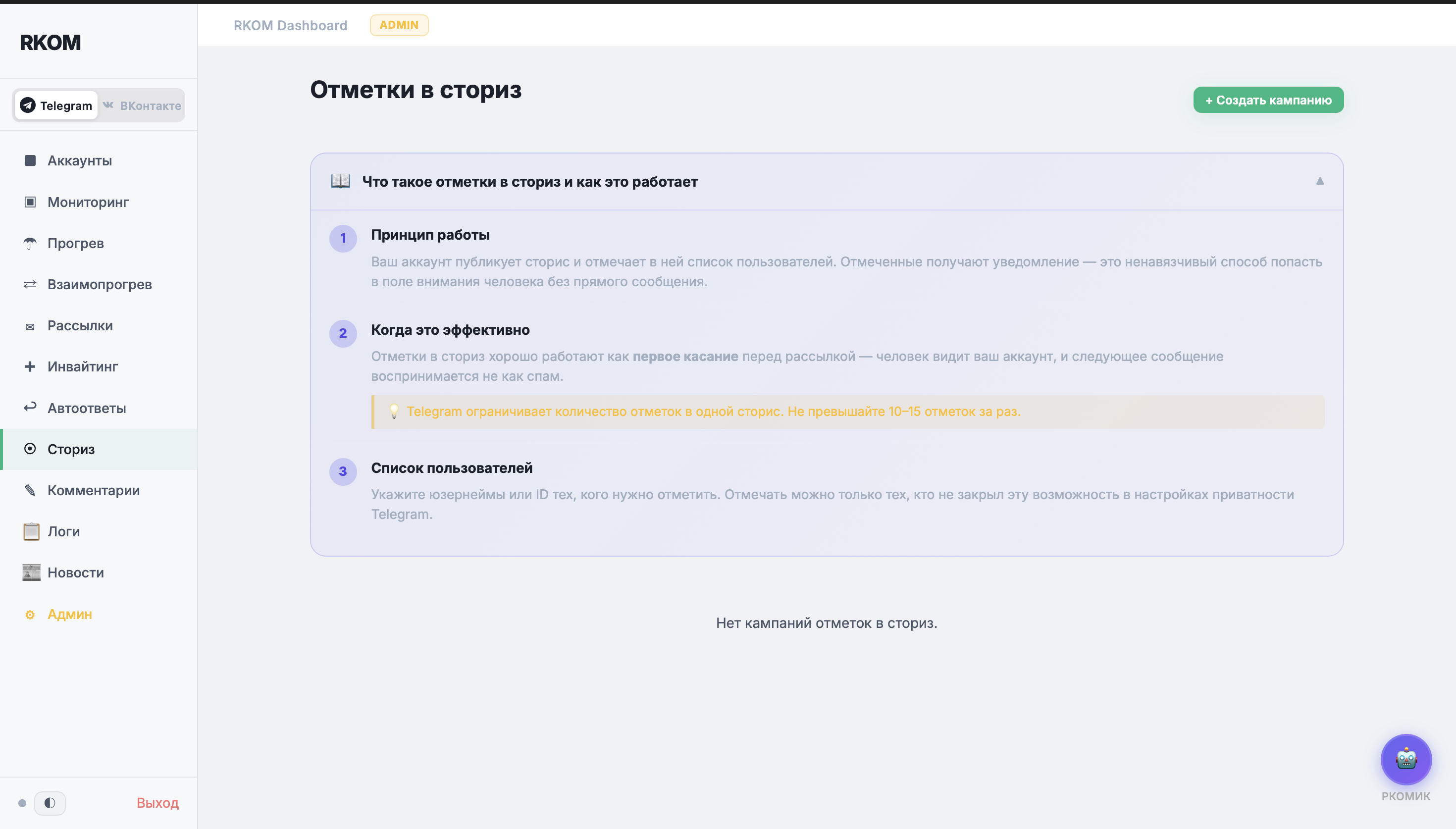The width and height of the screenshot is (1456, 829).
Task: Open Инвайтинг menu item
Action: point(99,366)
